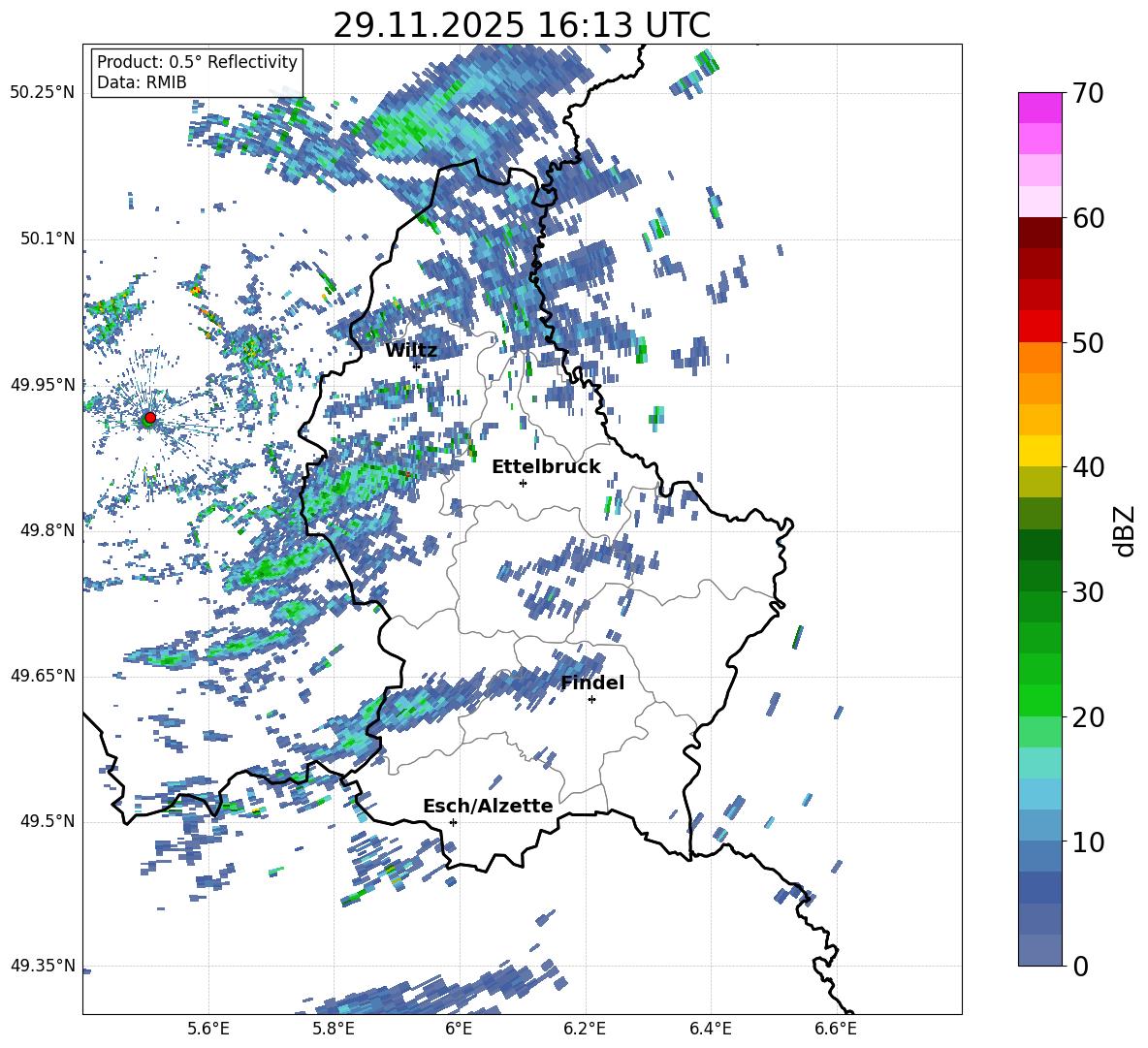Click the dark blue-gray swatch above 0 dBZ
The height and width of the screenshot is (1048, 1148).
coord(1039,950)
